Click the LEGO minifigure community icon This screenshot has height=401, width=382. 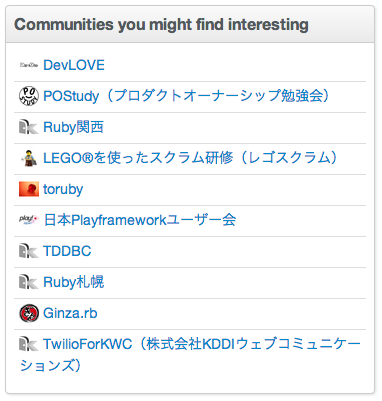(x=29, y=158)
